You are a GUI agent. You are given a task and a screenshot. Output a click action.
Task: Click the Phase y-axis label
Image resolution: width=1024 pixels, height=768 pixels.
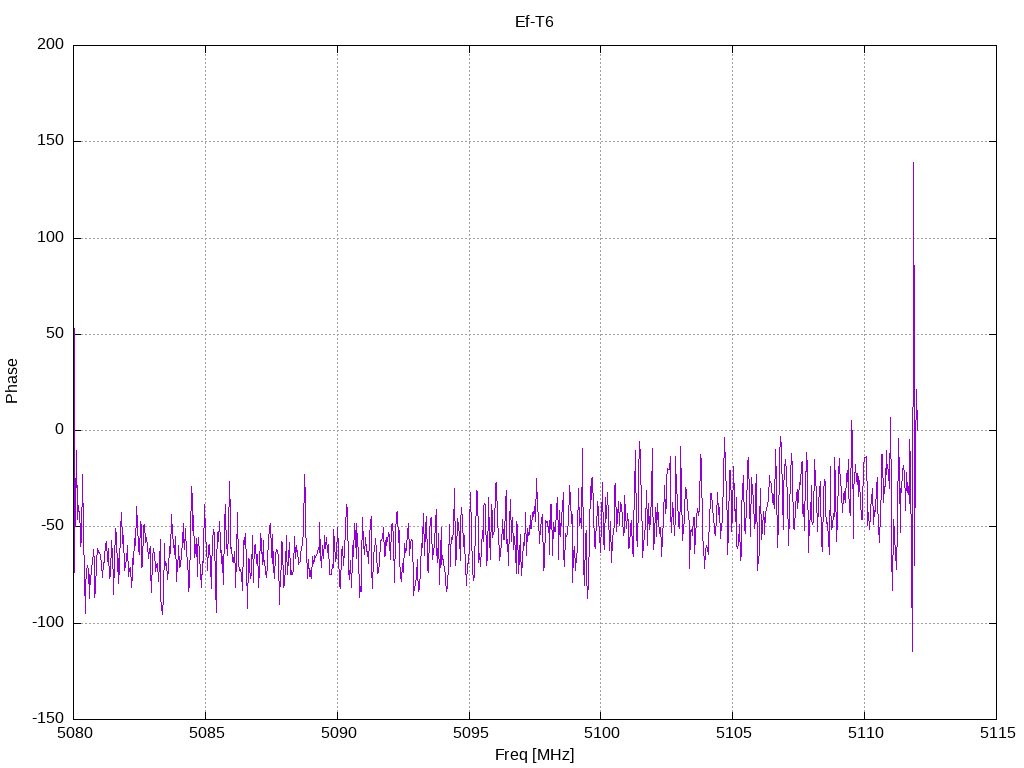click(12, 381)
